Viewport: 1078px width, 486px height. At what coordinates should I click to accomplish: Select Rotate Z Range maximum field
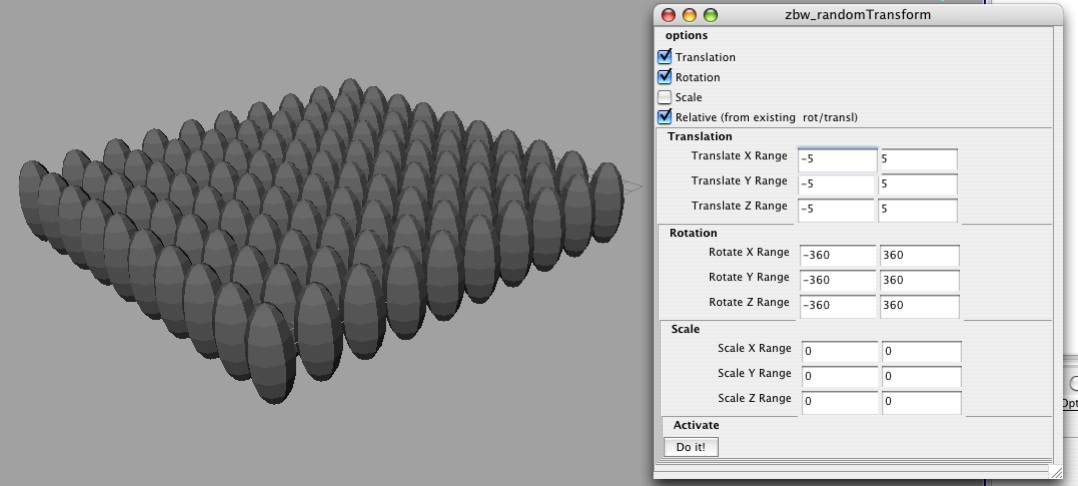919,306
